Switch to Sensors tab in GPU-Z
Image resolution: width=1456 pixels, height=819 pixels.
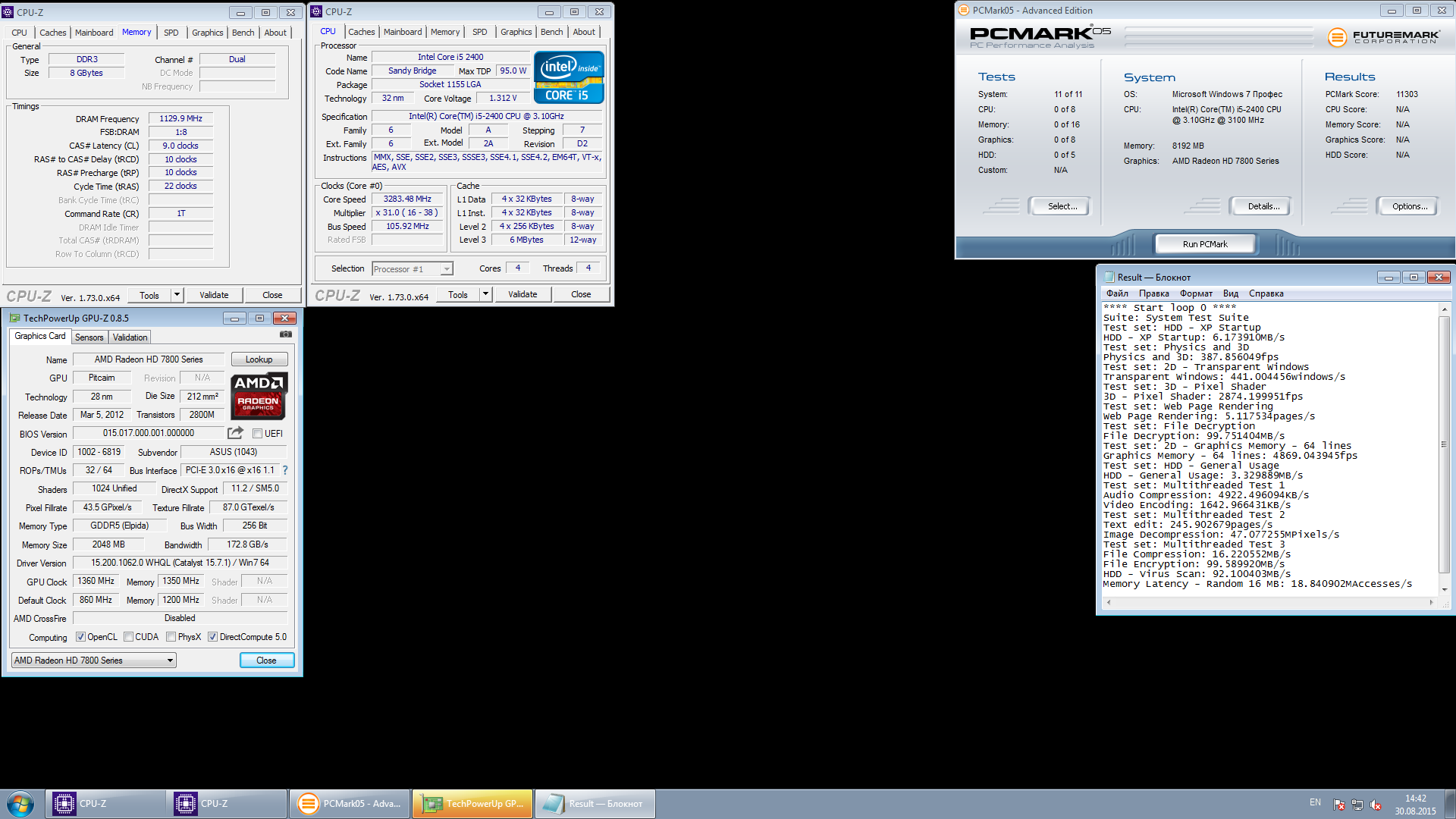(x=89, y=337)
